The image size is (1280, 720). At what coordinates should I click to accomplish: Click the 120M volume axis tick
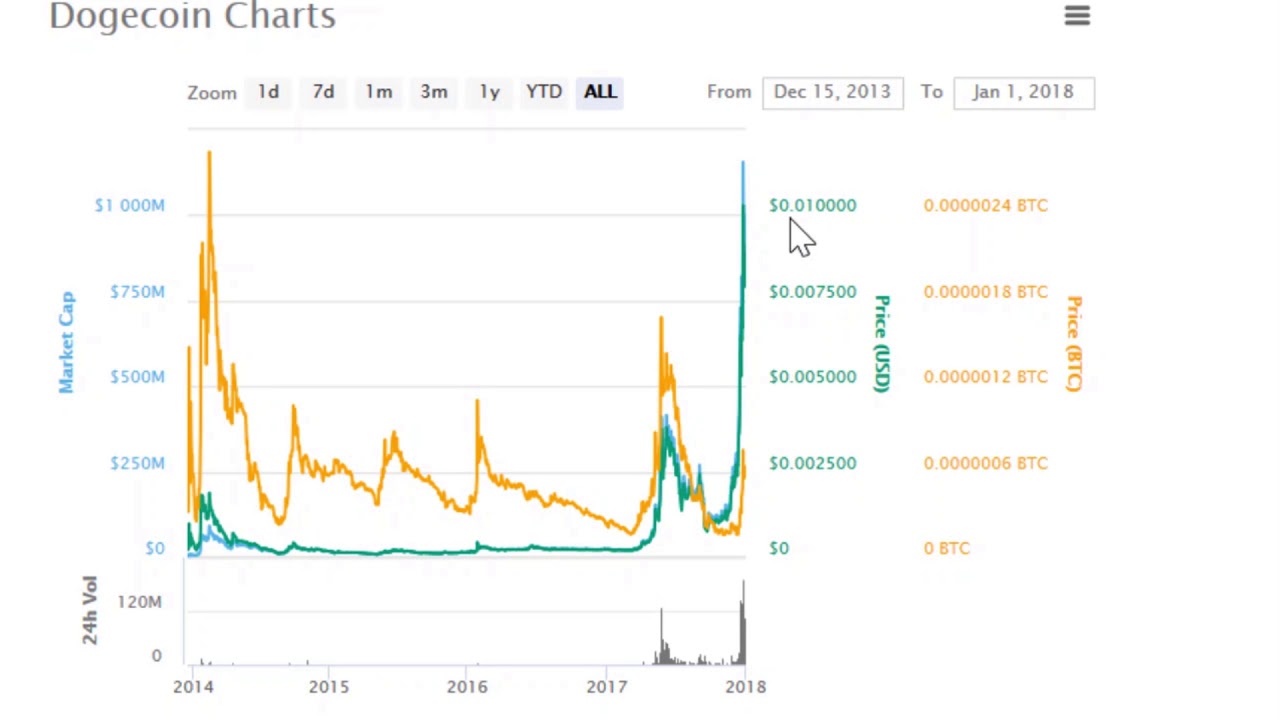click(139, 601)
